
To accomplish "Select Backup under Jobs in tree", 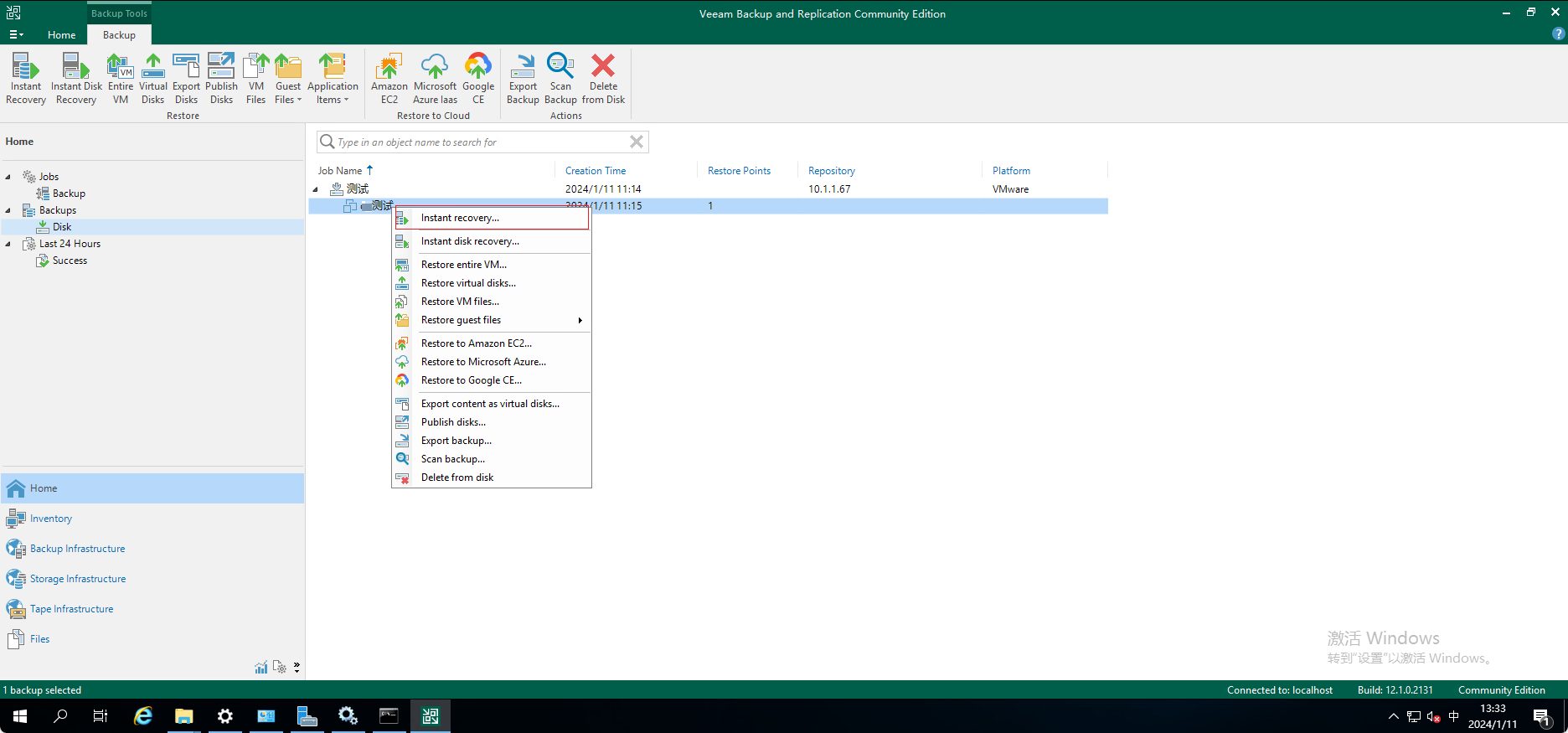I will [69, 194].
